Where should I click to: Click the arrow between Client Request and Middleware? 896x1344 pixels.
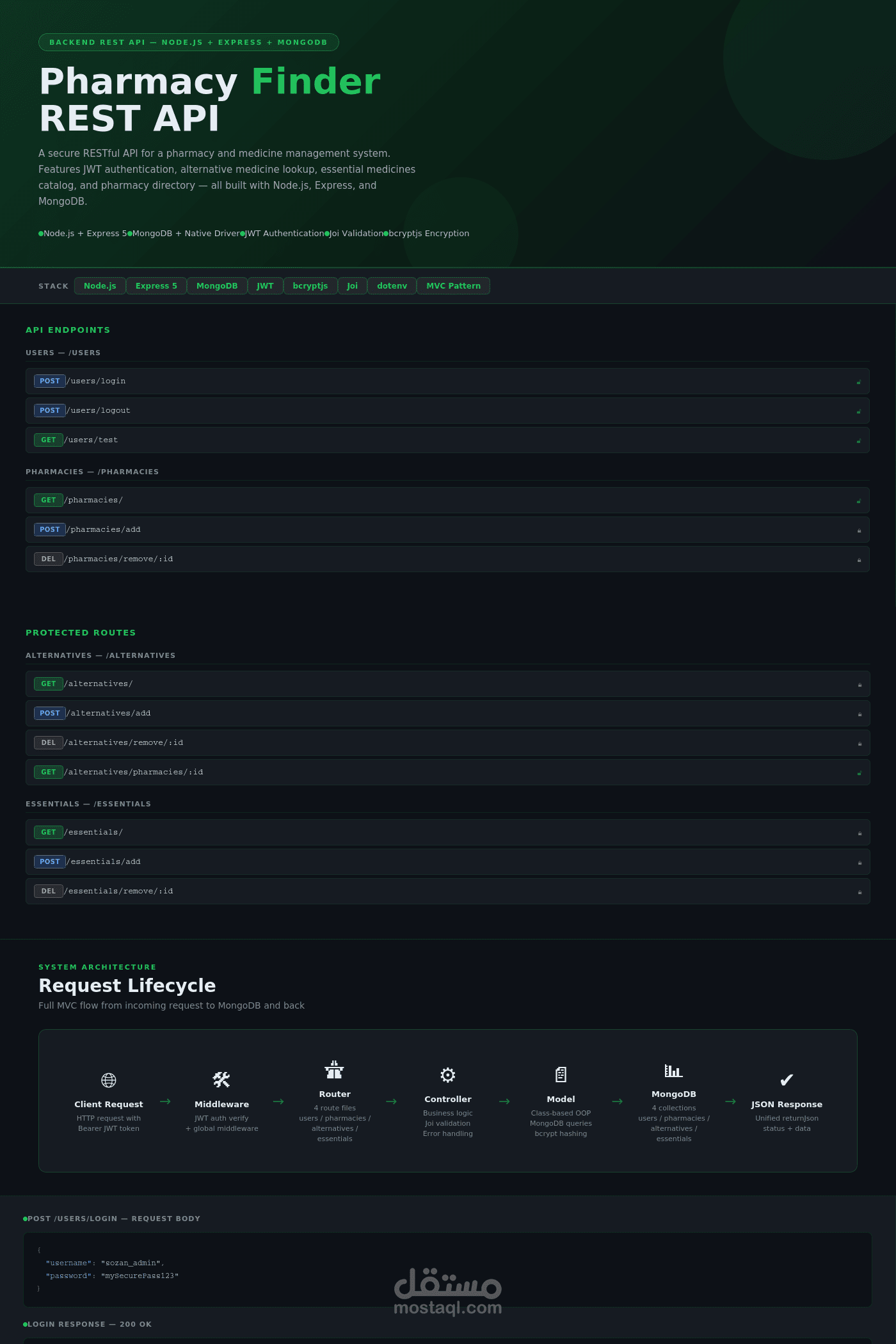(x=165, y=1101)
